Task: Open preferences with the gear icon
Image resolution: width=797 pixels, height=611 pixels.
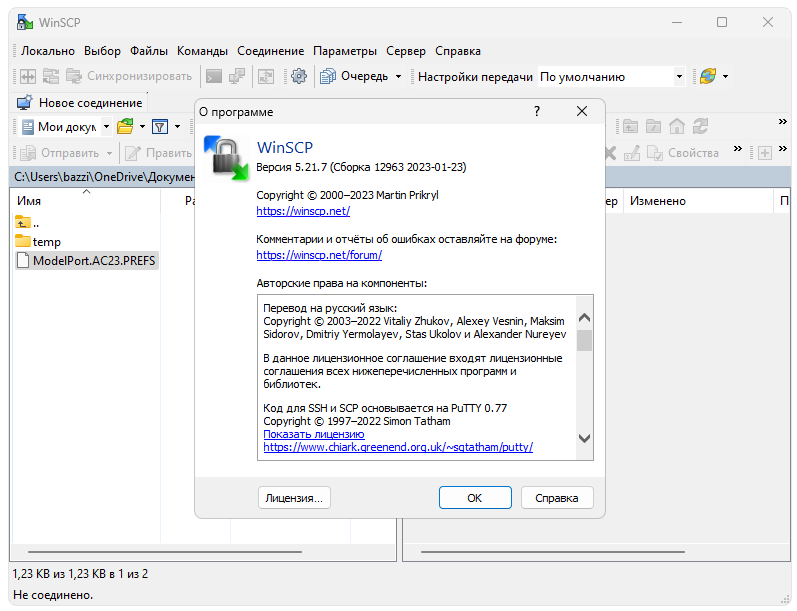Action: [x=299, y=77]
